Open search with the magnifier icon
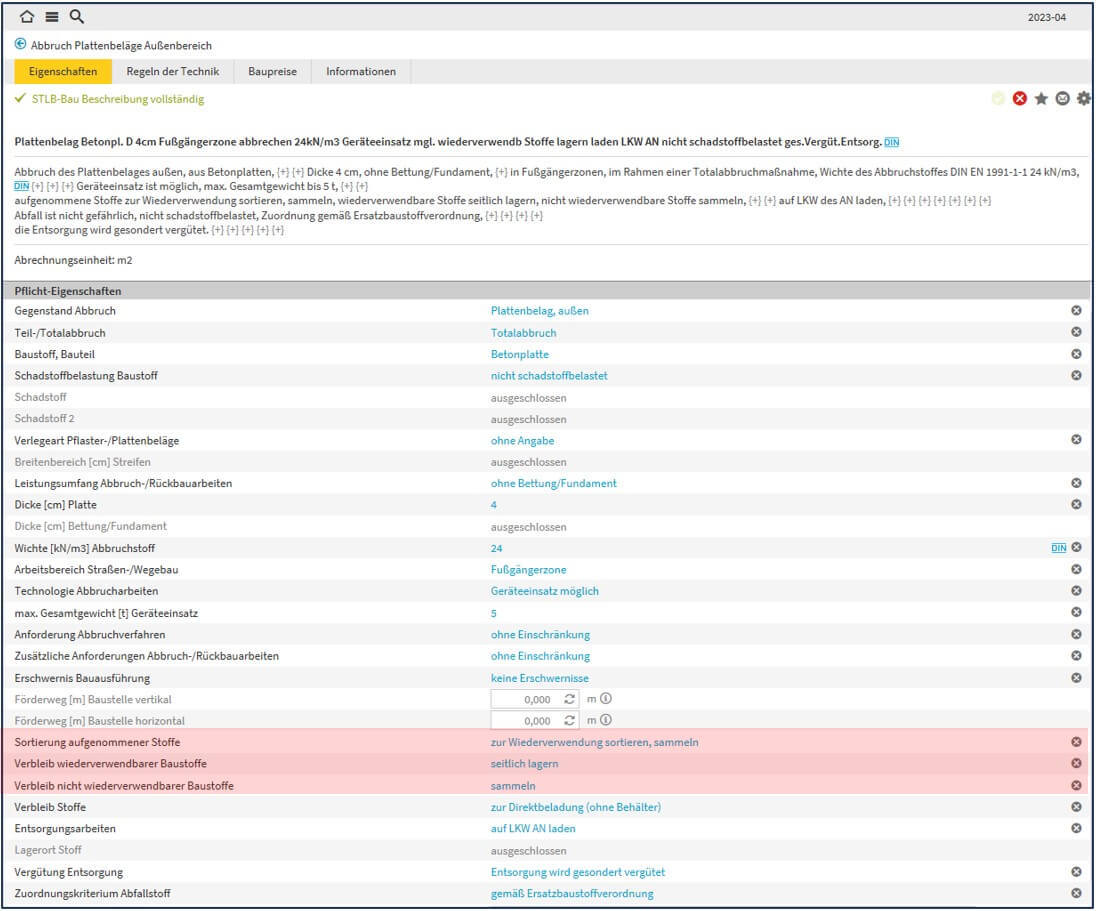The height and width of the screenshot is (911, 1096). coord(77,16)
